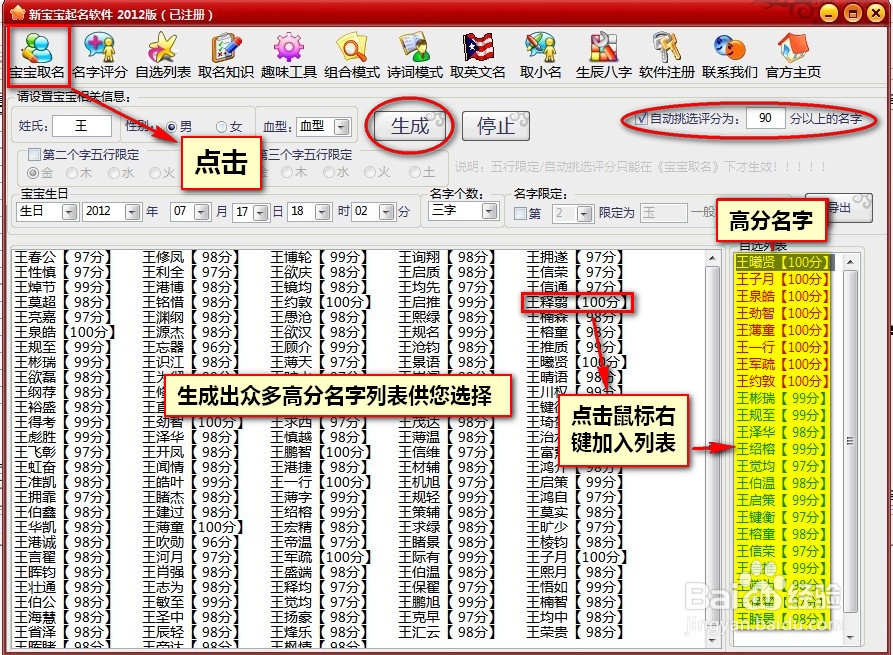Select 王鹏智 100分 entry
Image resolution: width=893 pixels, height=655 pixels.
320,452
